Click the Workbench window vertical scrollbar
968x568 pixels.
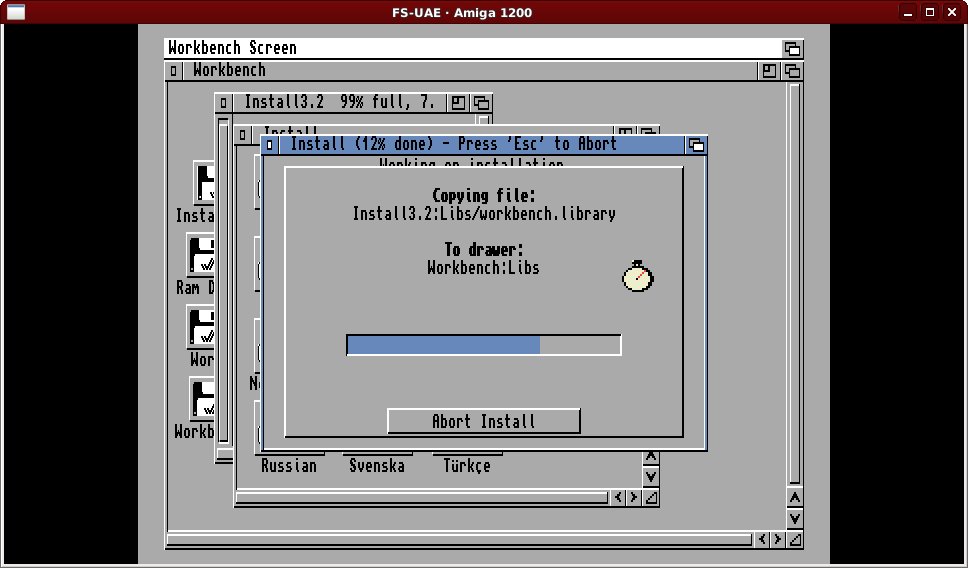[795, 284]
